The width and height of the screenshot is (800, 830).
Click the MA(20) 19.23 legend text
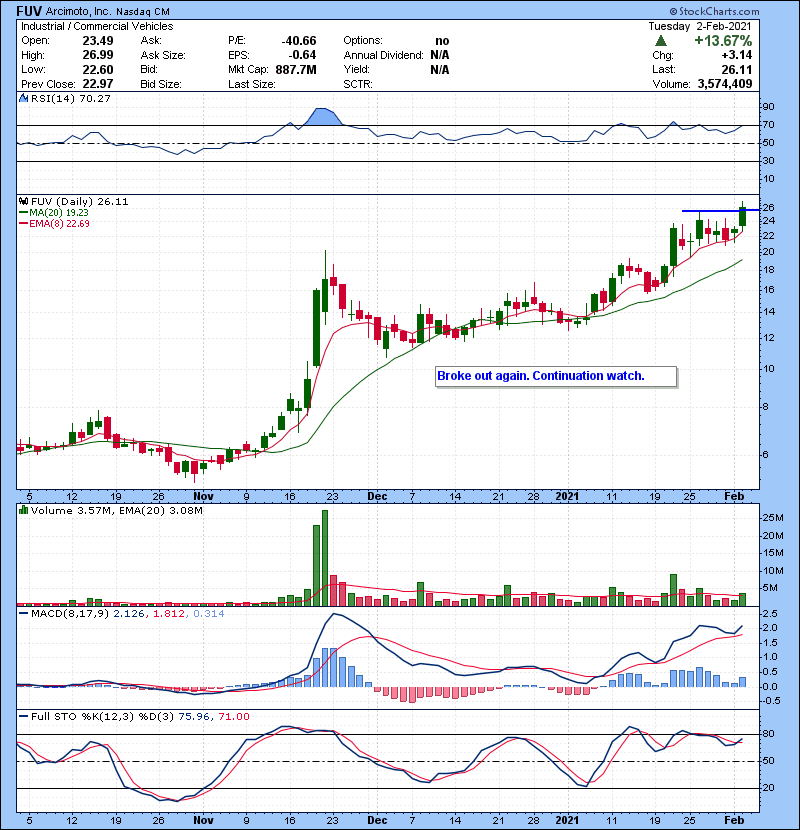[59, 212]
